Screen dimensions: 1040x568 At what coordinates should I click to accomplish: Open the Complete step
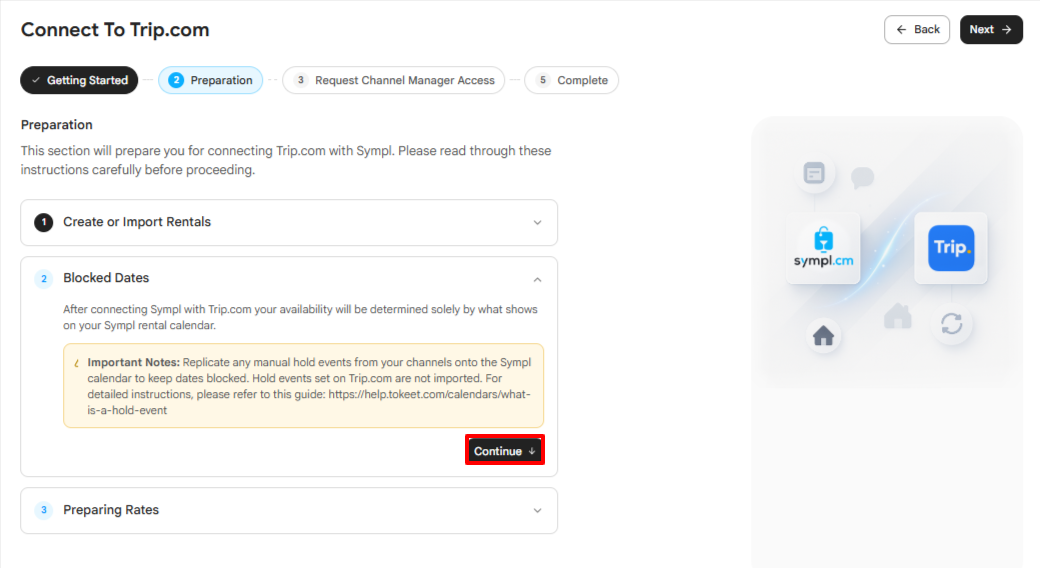[x=572, y=80]
